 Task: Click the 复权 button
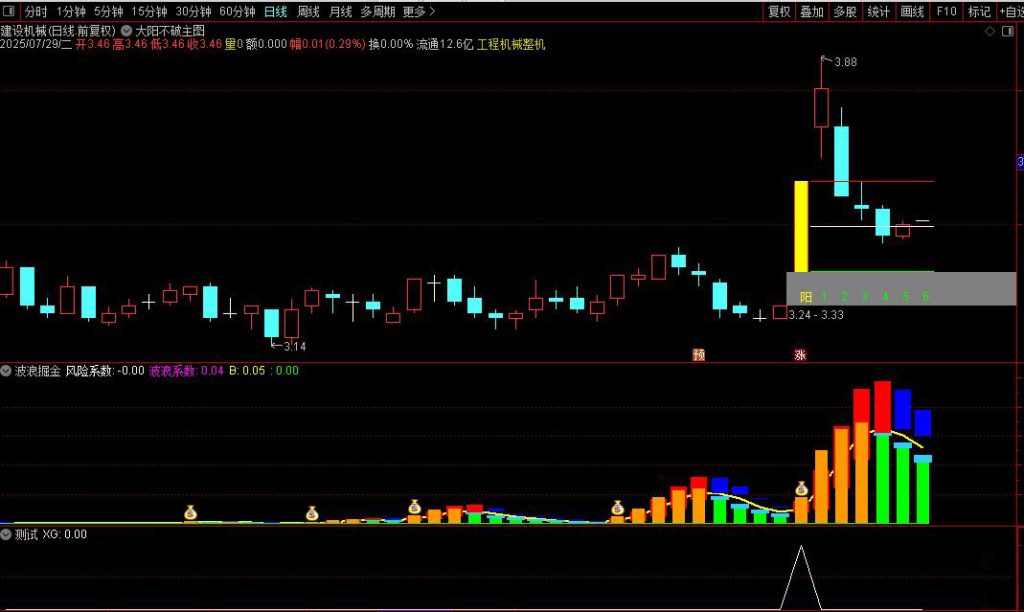tap(779, 12)
